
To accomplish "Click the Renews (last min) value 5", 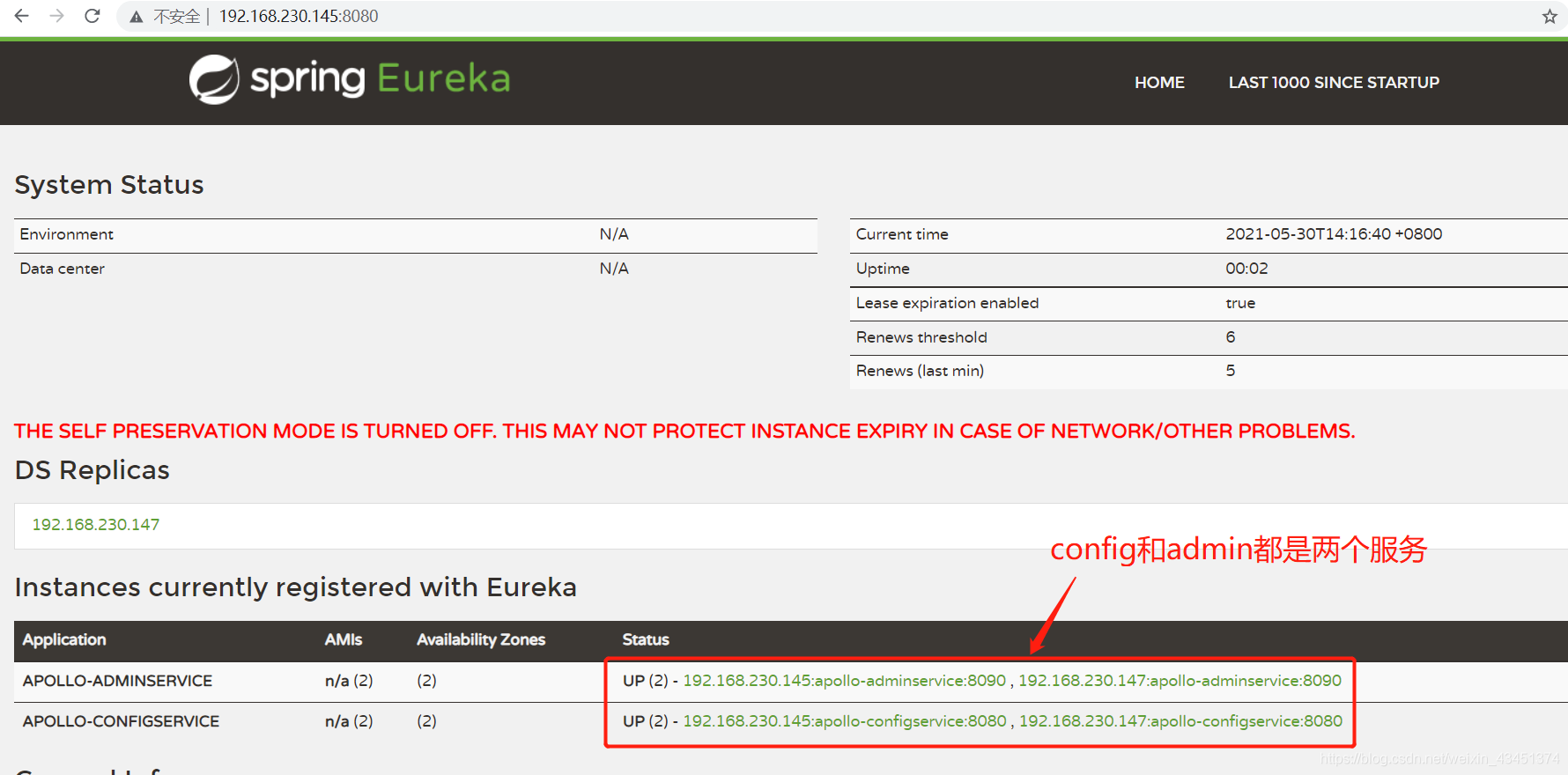I will 1231,371.
